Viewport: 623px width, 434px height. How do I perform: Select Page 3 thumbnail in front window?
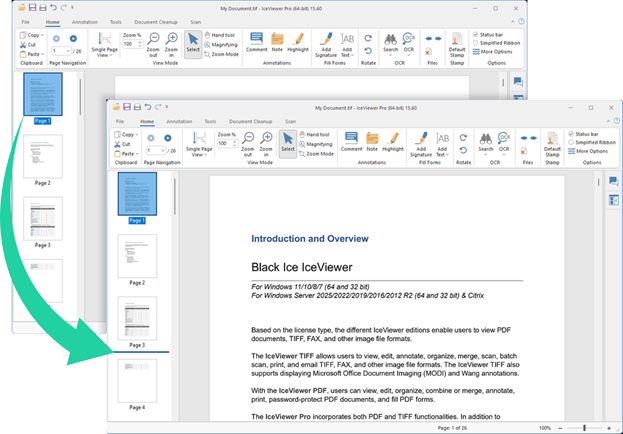tap(137, 320)
